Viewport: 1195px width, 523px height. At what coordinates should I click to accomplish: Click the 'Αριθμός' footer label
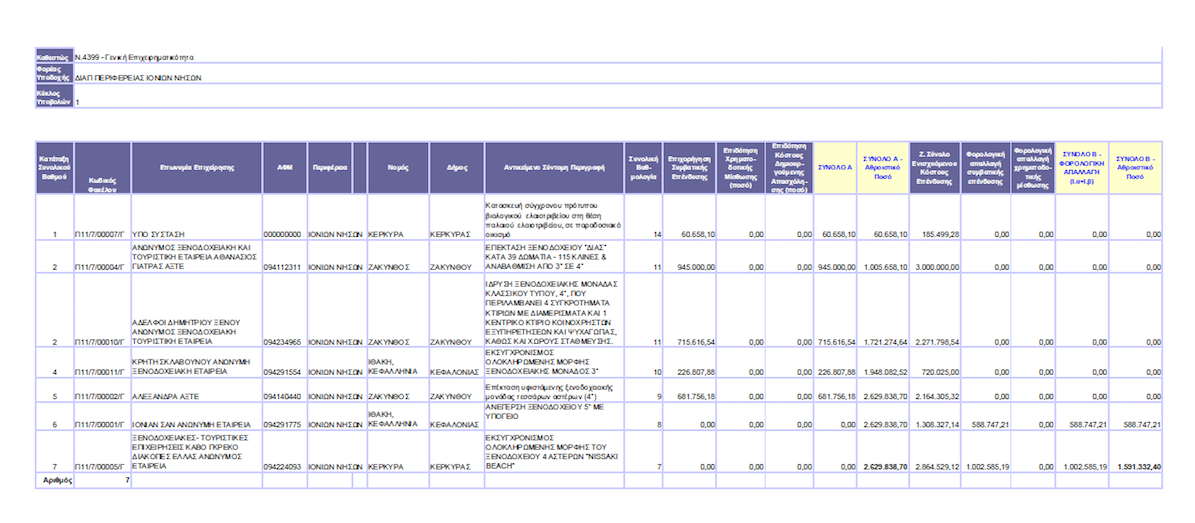point(57,480)
